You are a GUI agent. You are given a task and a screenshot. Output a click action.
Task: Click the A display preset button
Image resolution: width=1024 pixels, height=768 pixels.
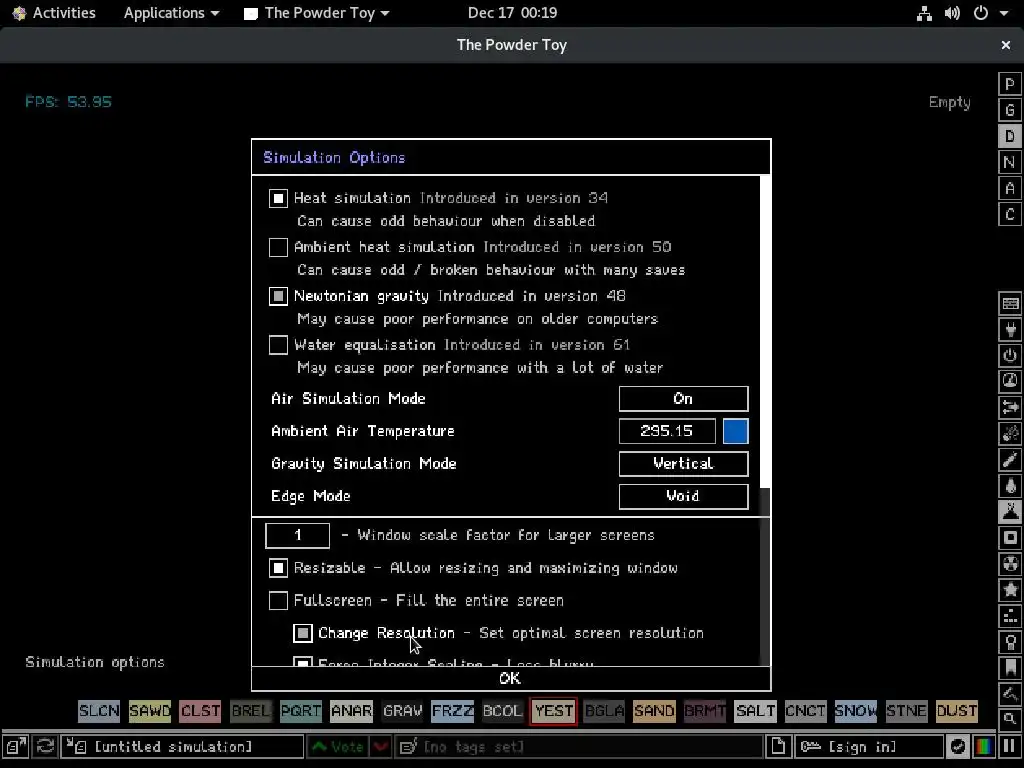point(1010,188)
